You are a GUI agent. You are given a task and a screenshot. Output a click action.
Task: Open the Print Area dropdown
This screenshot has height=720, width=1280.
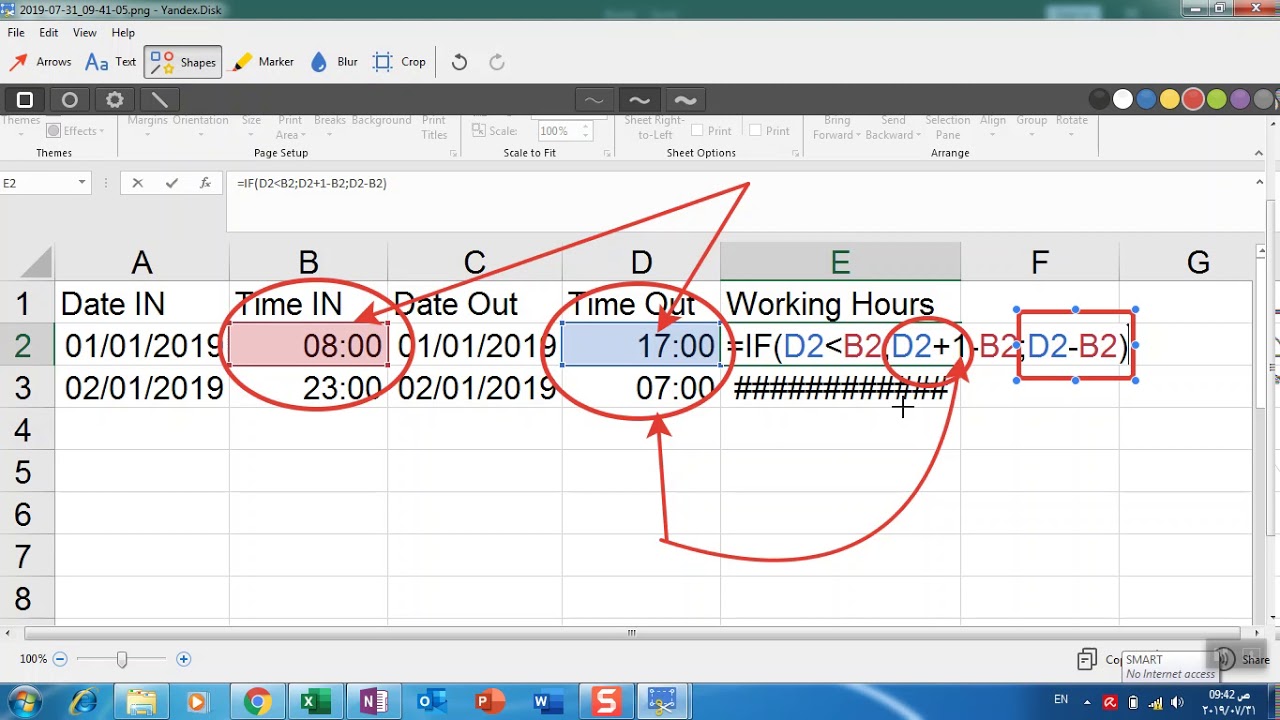coord(290,128)
